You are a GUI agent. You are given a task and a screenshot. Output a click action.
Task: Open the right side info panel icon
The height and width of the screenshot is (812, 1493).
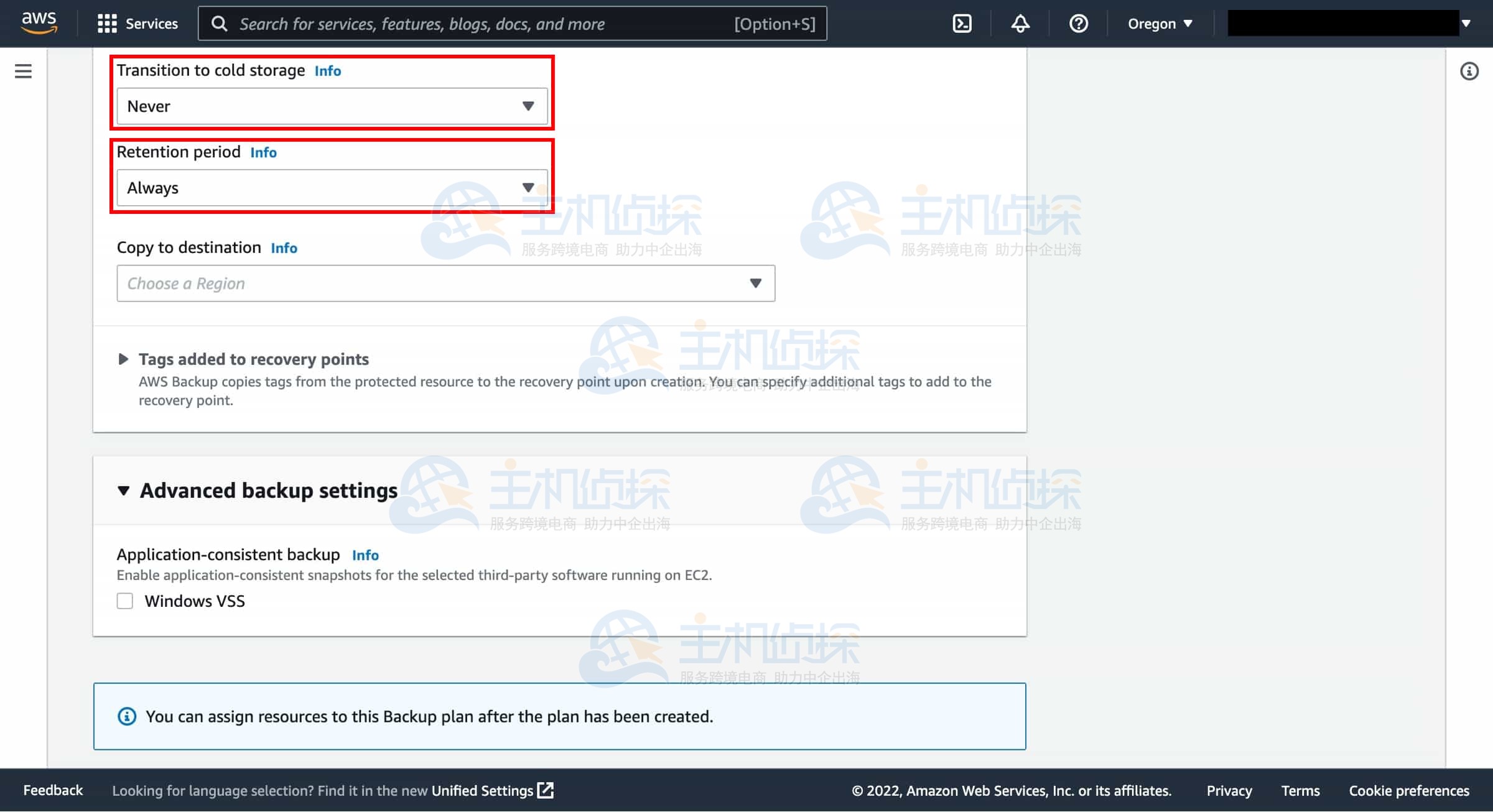tap(1469, 72)
